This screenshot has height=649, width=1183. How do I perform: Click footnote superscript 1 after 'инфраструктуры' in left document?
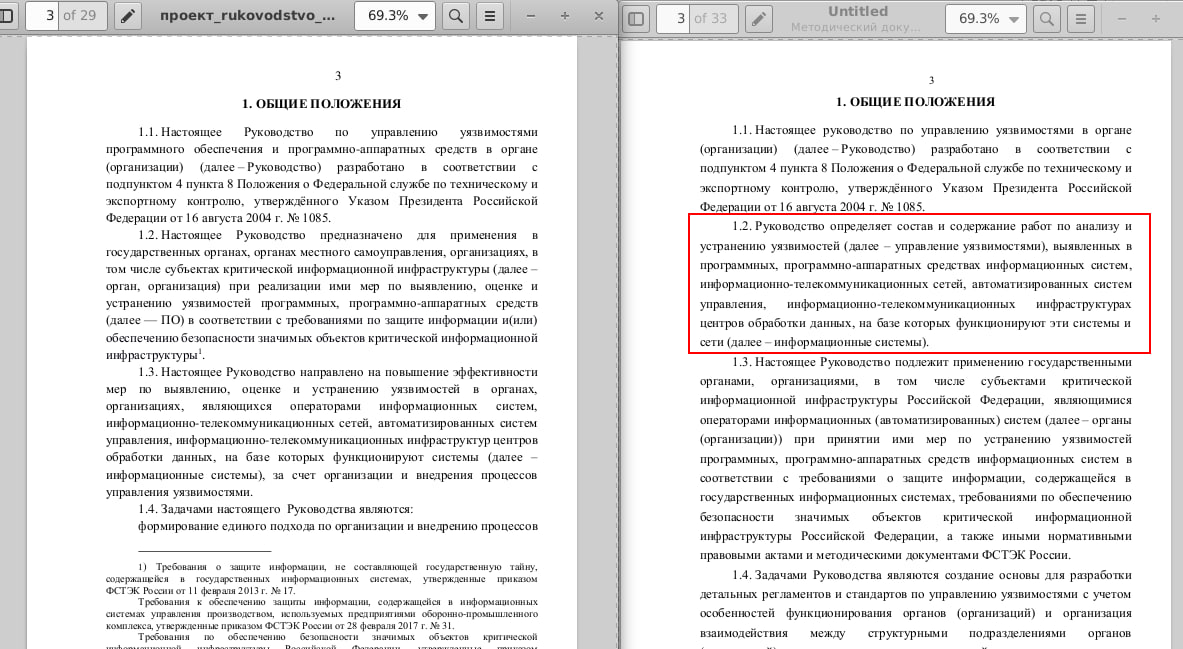[201, 351]
